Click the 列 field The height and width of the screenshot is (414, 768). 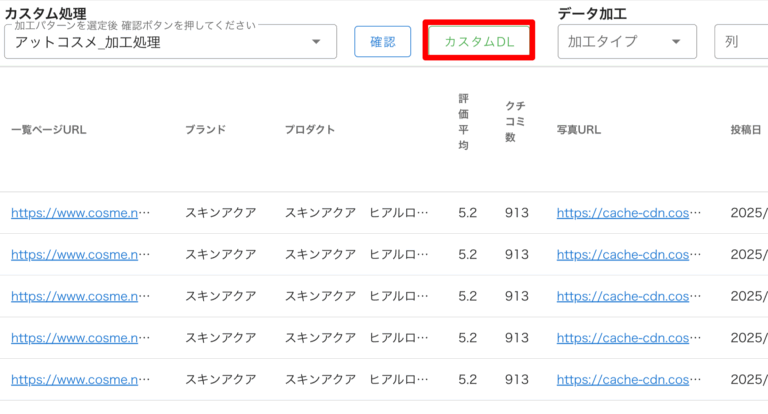(740, 42)
